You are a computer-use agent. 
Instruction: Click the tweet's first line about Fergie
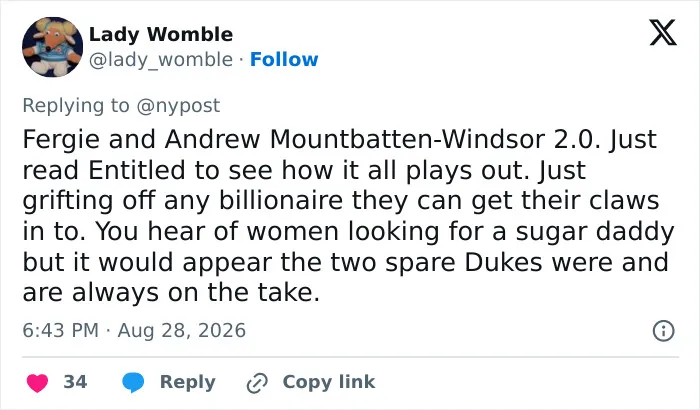coord(339,139)
